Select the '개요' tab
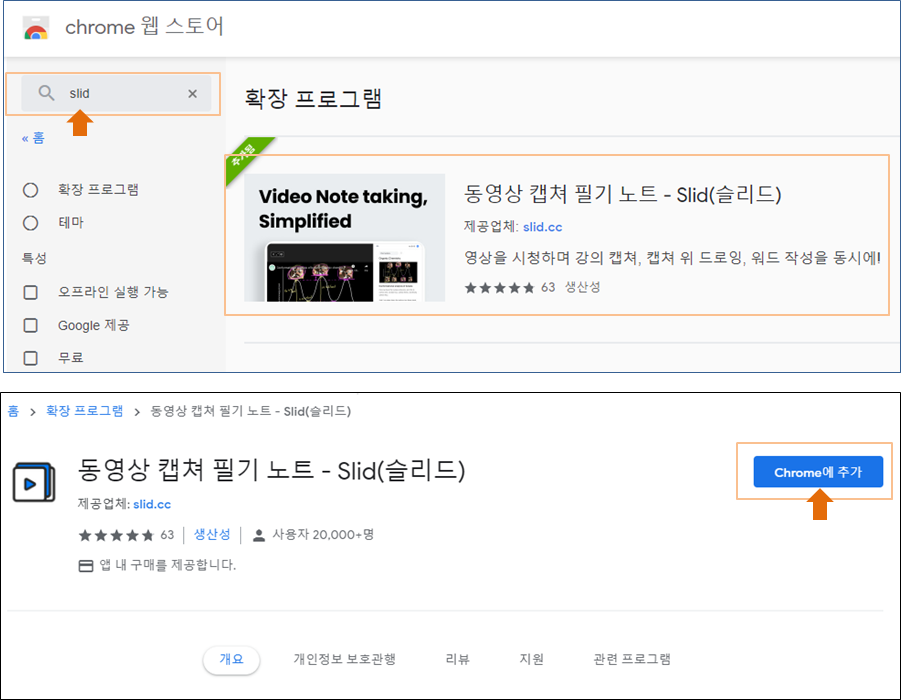The width and height of the screenshot is (901, 700). coord(232,659)
